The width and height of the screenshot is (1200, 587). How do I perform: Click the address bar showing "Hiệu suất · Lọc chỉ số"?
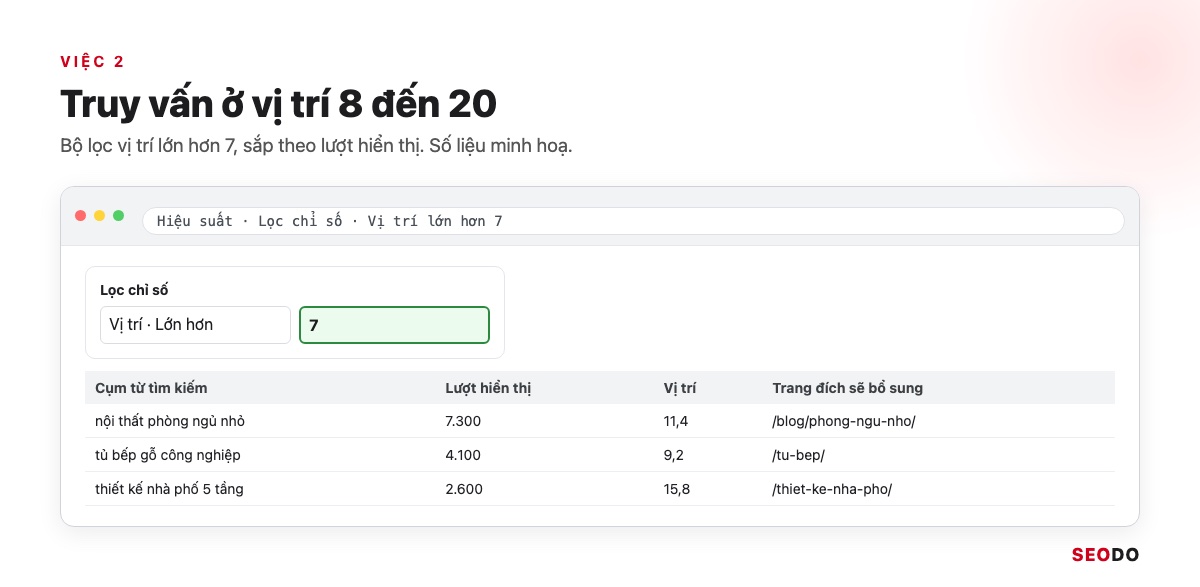coord(633,221)
